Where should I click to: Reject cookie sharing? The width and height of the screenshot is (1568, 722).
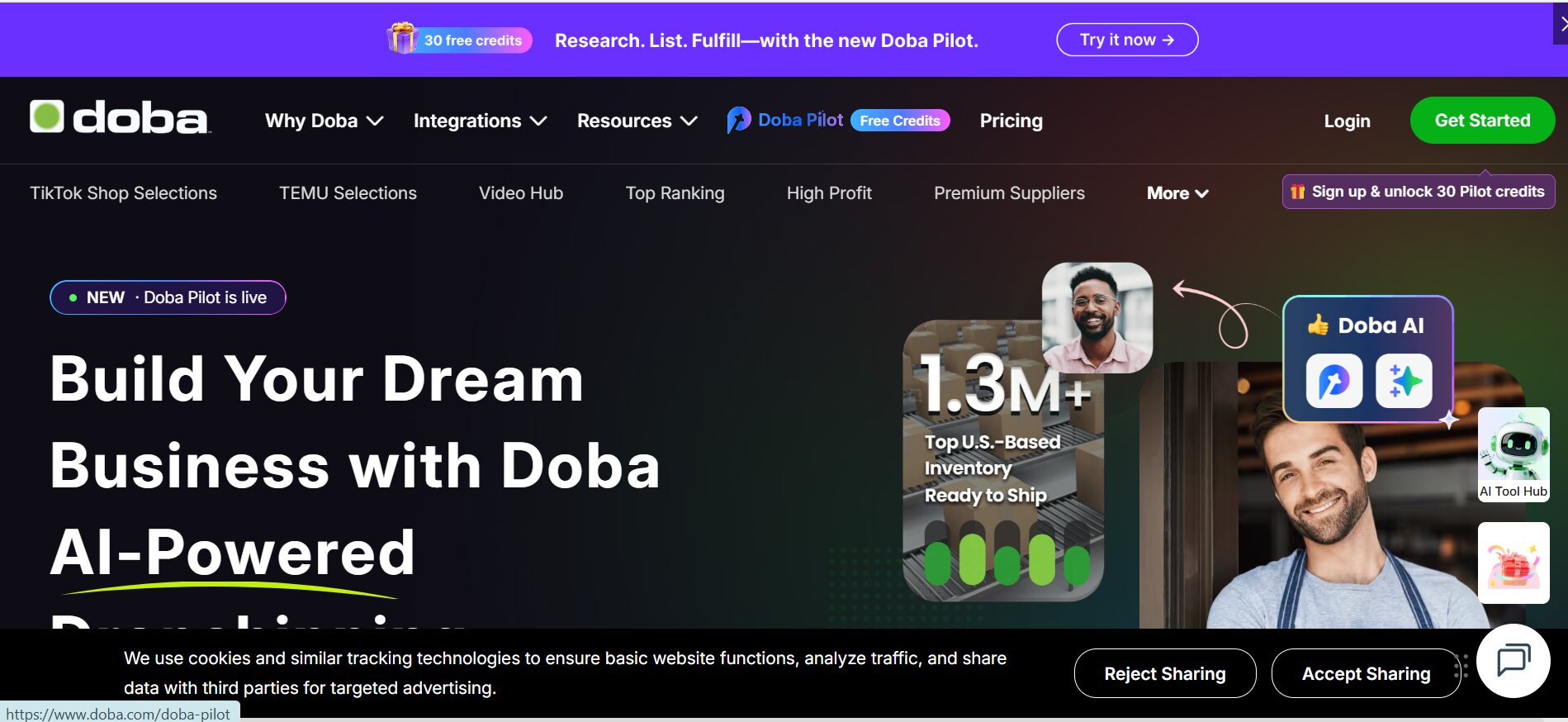[x=1165, y=673]
